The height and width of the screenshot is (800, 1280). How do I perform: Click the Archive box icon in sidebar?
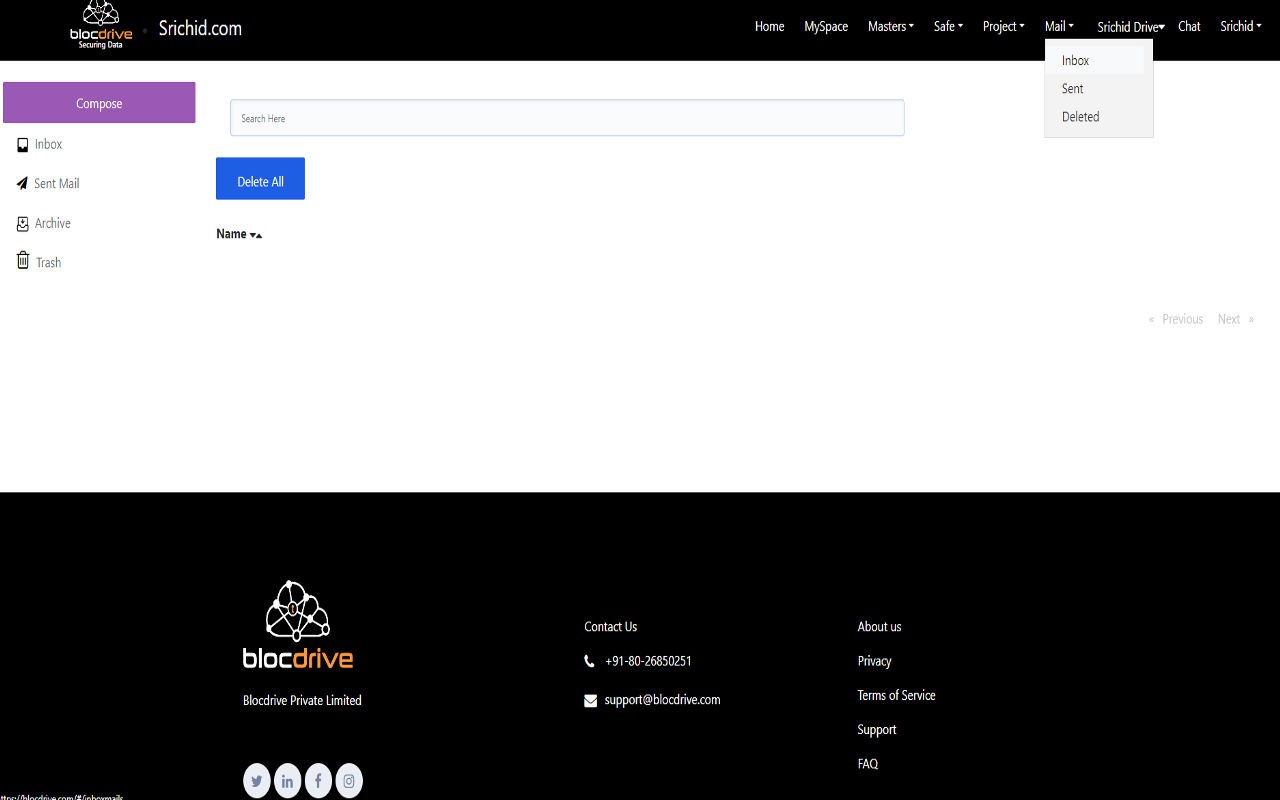pos(23,224)
